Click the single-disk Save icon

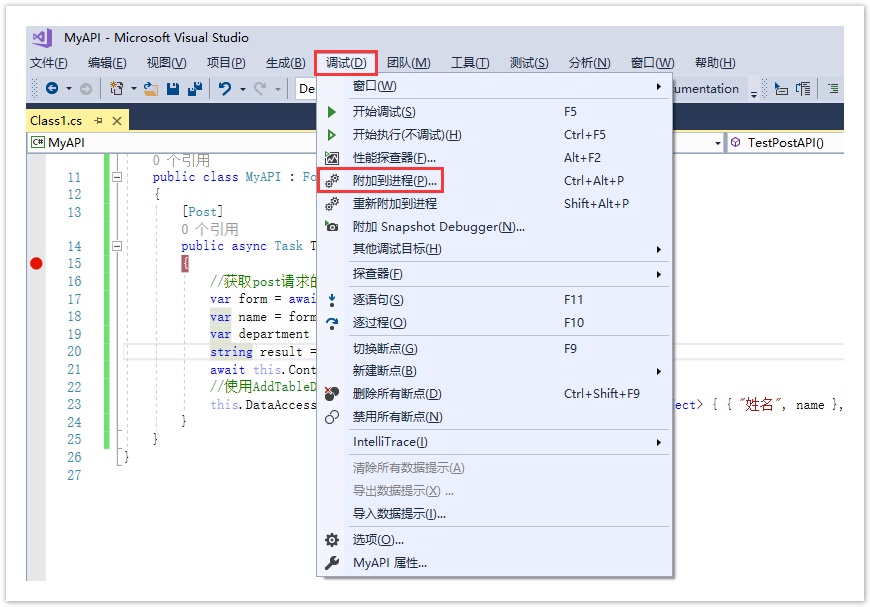(x=173, y=89)
